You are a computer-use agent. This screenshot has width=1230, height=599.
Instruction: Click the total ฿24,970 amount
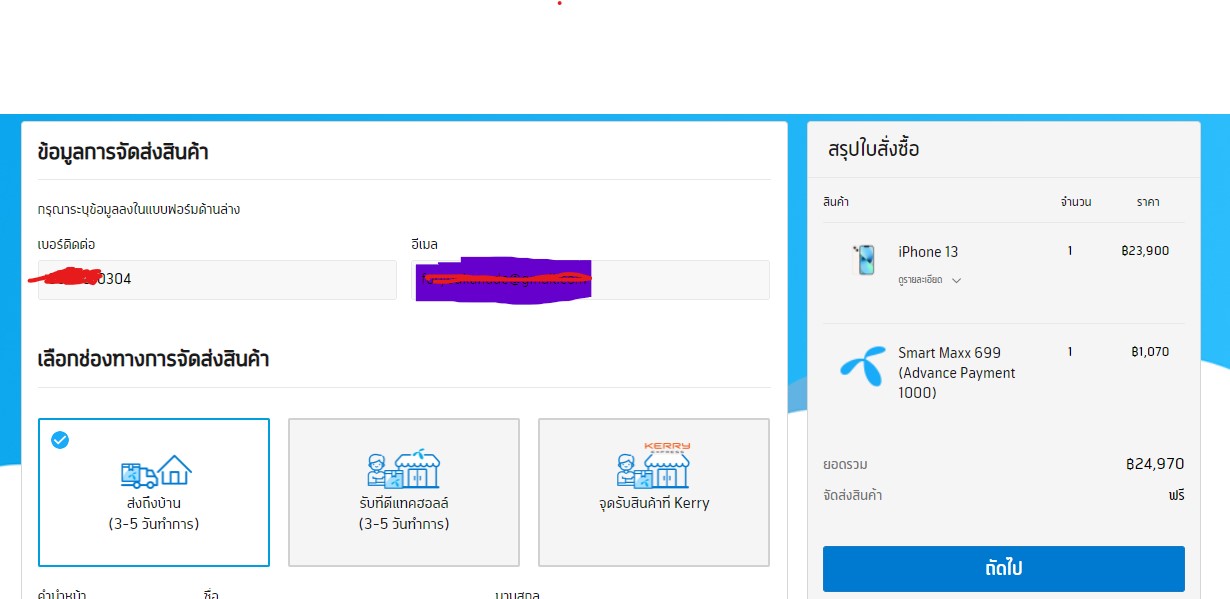coord(1154,464)
